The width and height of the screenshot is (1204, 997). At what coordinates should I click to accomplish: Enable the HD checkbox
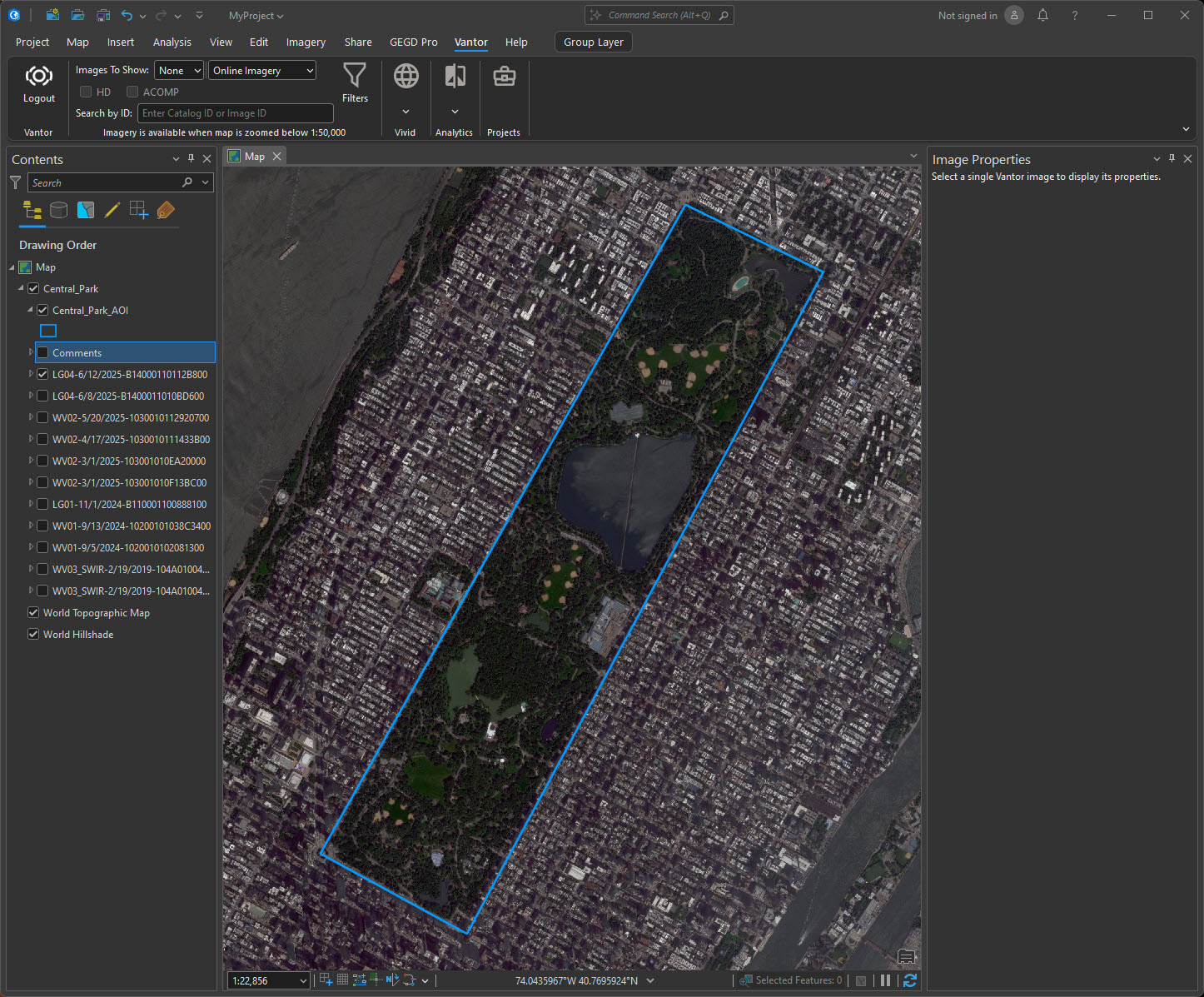pyautogui.click(x=86, y=92)
